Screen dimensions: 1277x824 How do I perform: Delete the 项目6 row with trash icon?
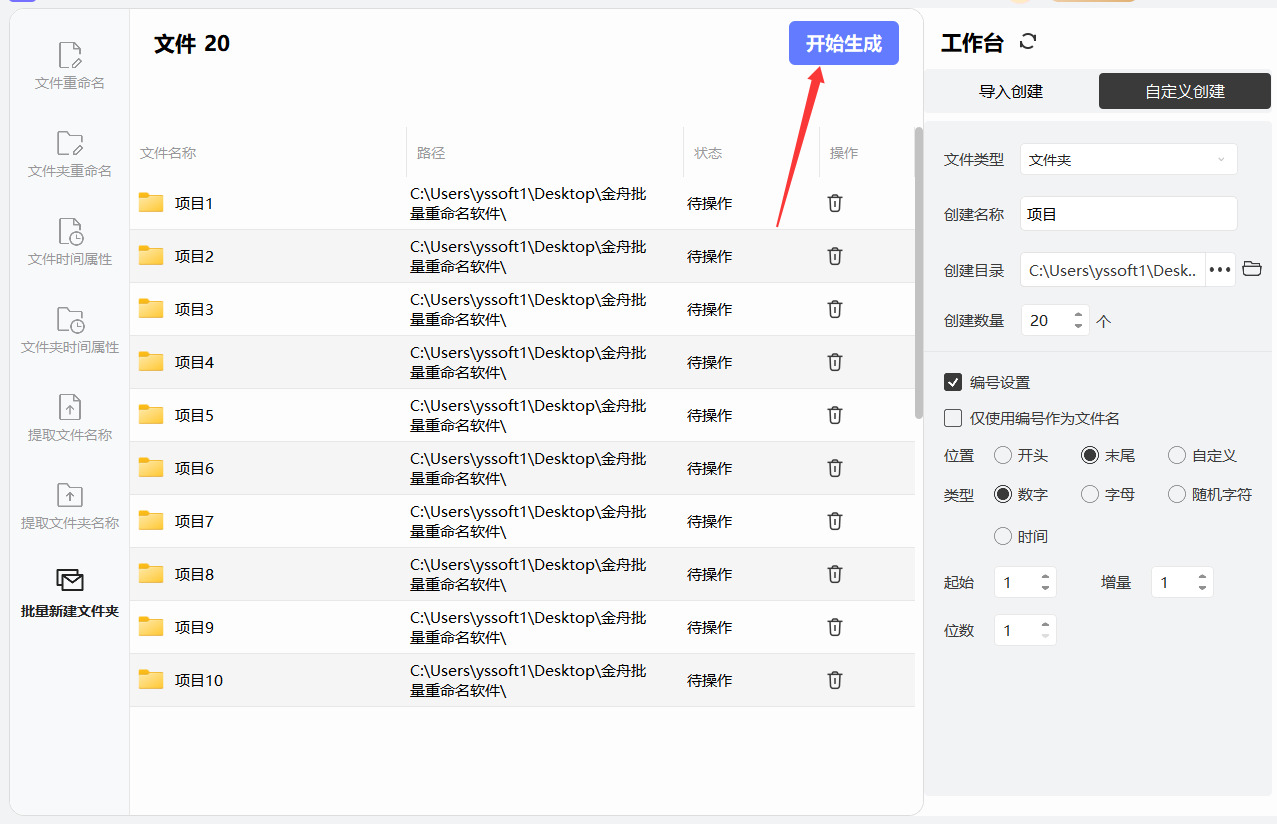pyautogui.click(x=835, y=468)
